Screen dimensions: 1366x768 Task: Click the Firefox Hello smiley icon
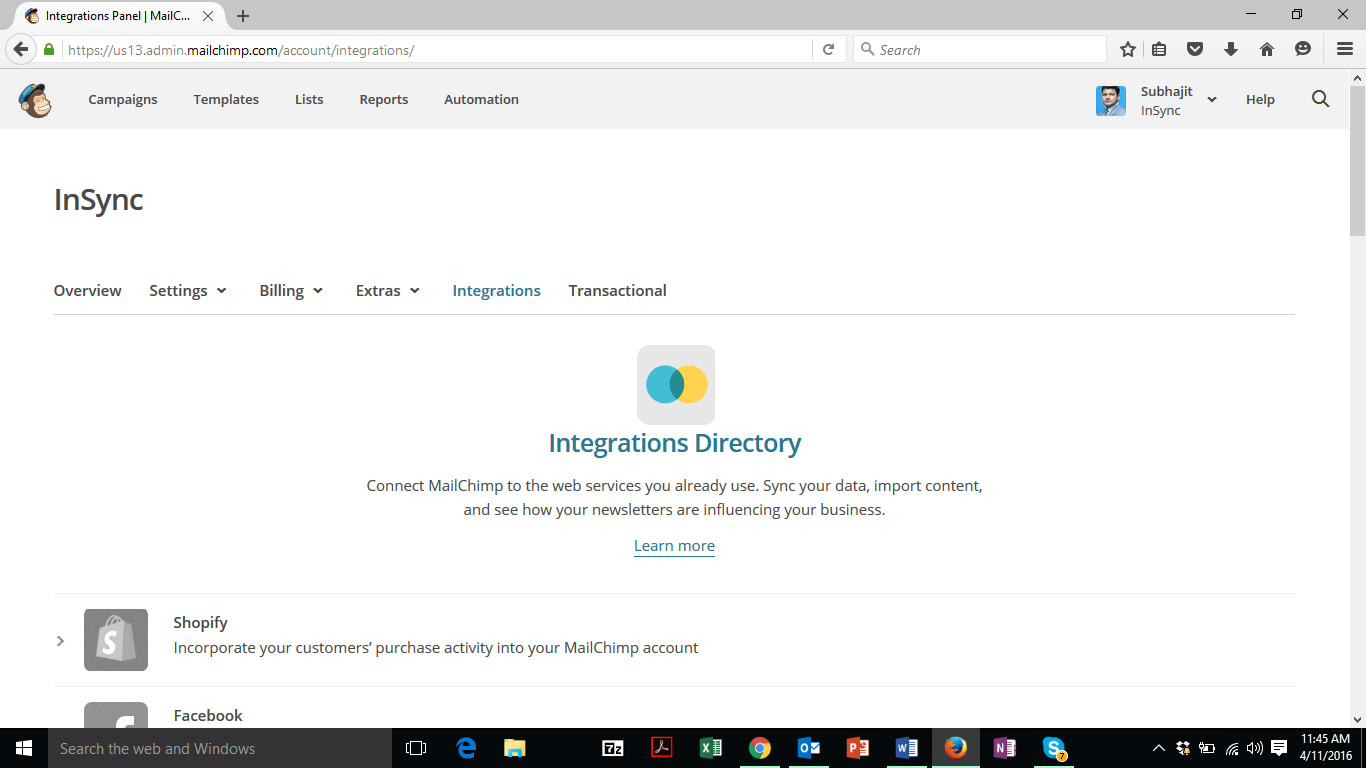1302,49
